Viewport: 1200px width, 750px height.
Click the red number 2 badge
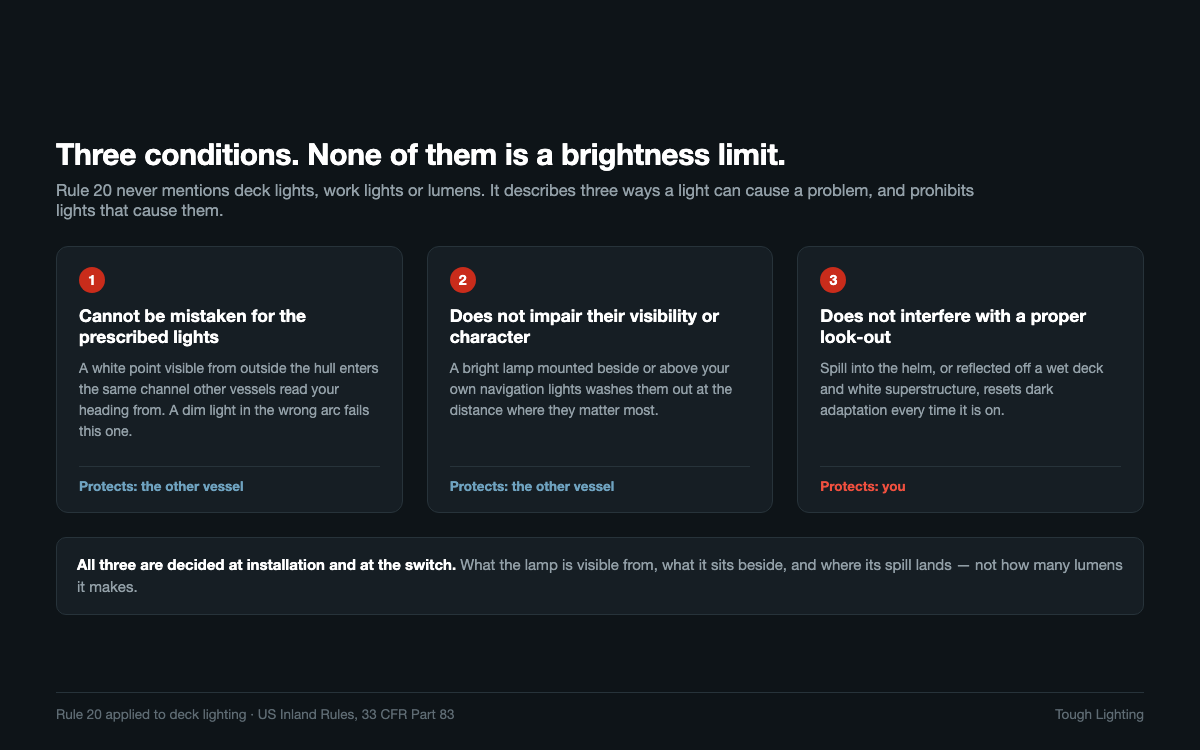pyautogui.click(x=462, y=280)
